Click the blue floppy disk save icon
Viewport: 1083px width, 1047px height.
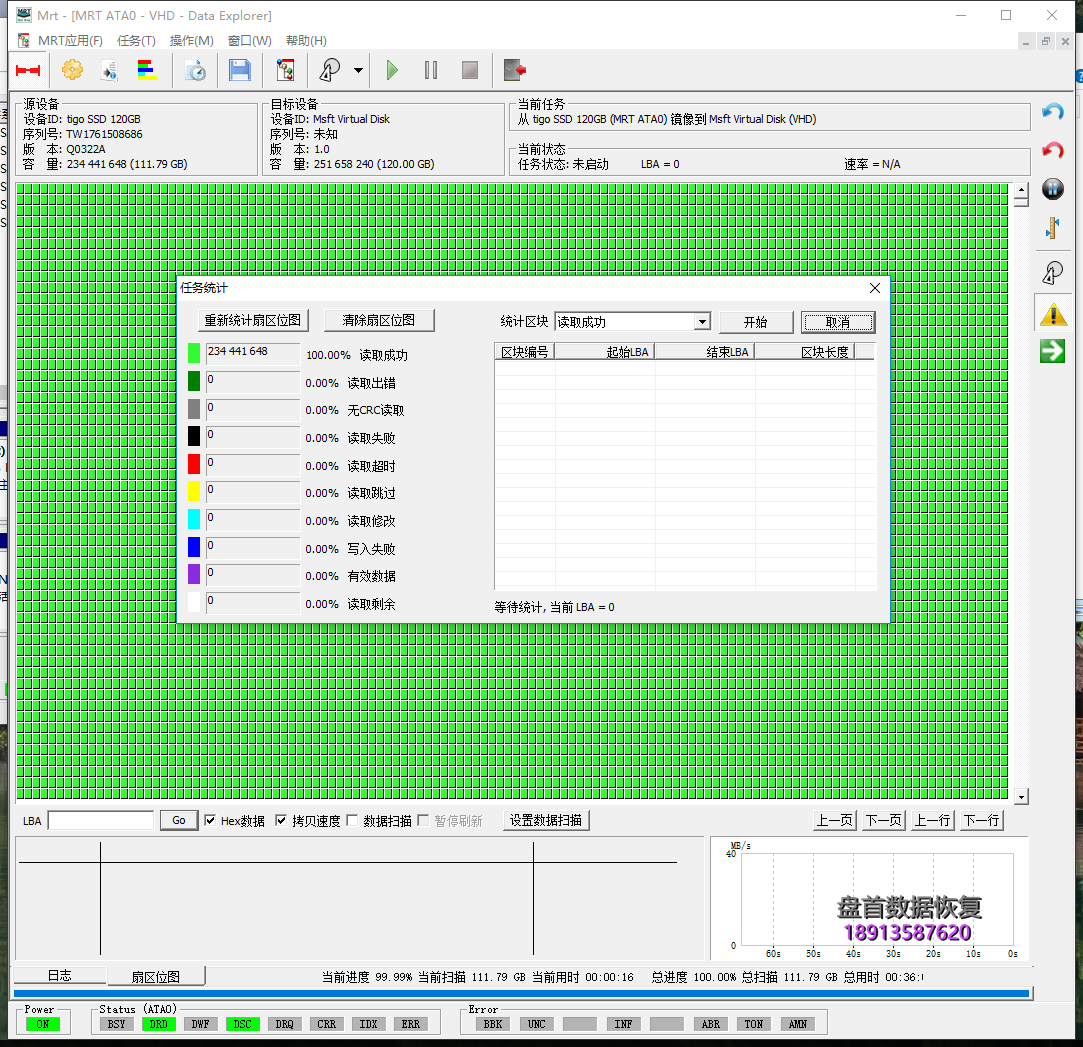[240, 70]
